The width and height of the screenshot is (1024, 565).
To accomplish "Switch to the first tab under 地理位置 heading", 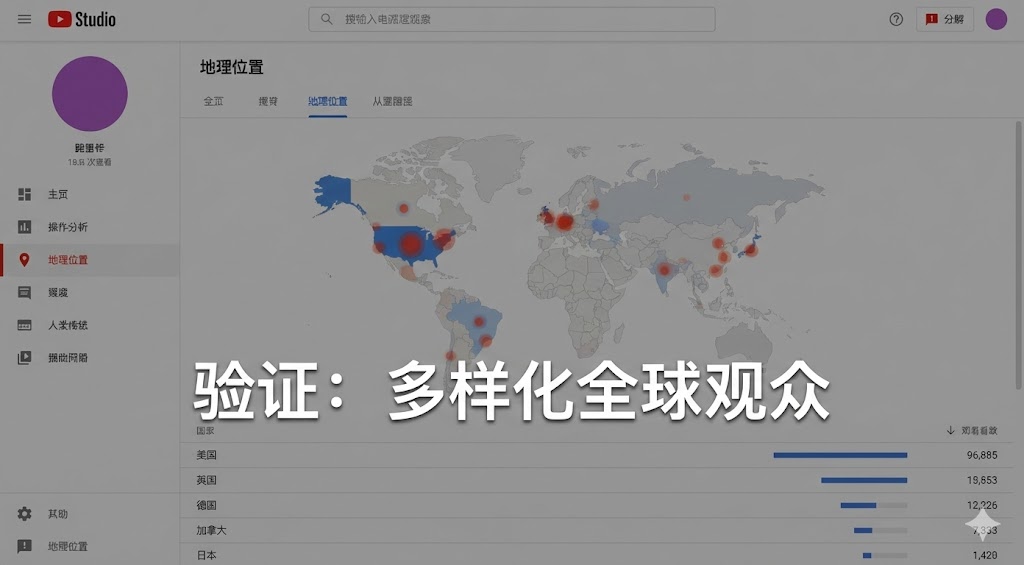I will point(213,101).
